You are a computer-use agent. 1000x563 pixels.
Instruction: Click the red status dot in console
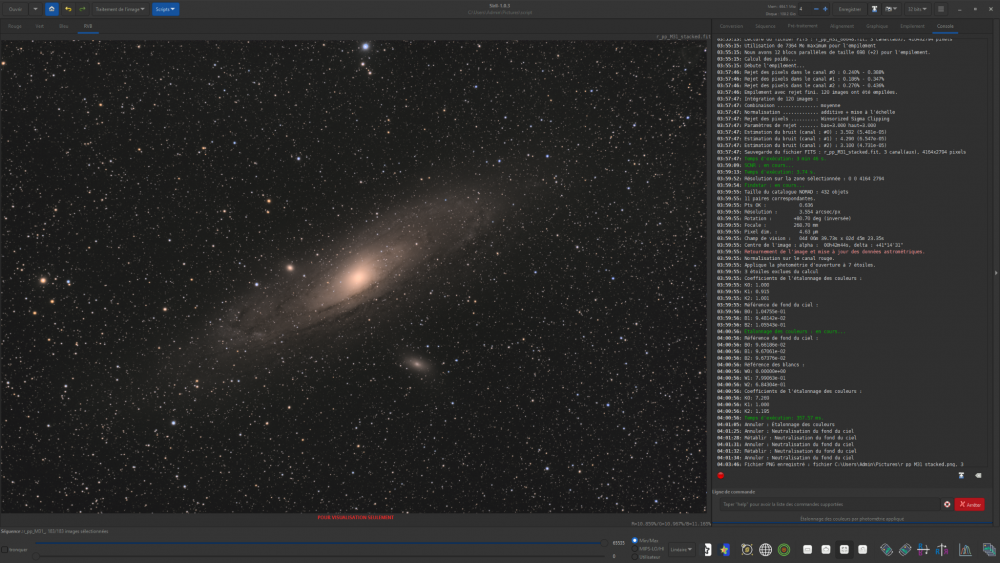click(x=721, y=476)
